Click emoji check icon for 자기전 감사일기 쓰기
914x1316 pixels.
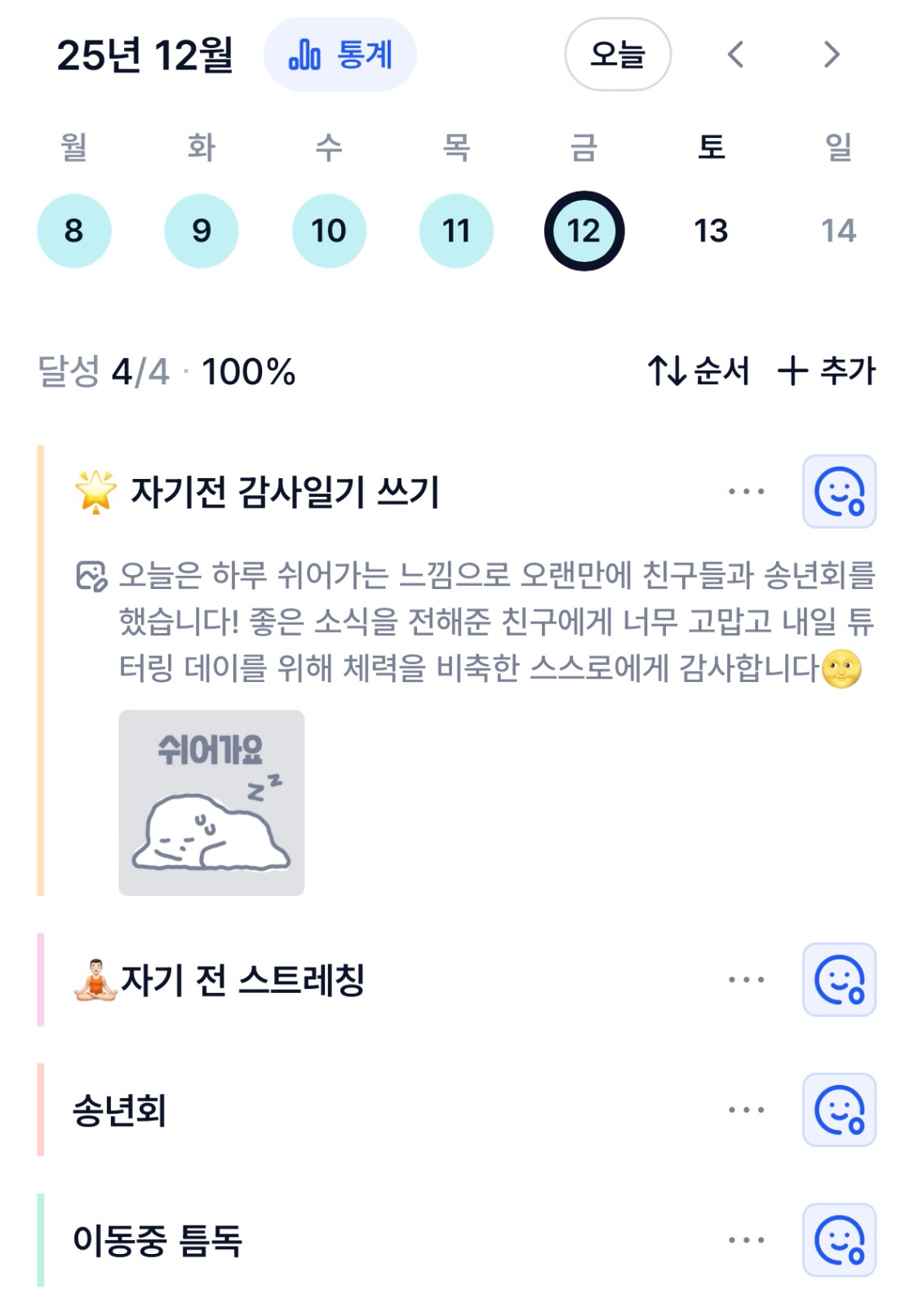pyautogui.click(x=839, y=491)
